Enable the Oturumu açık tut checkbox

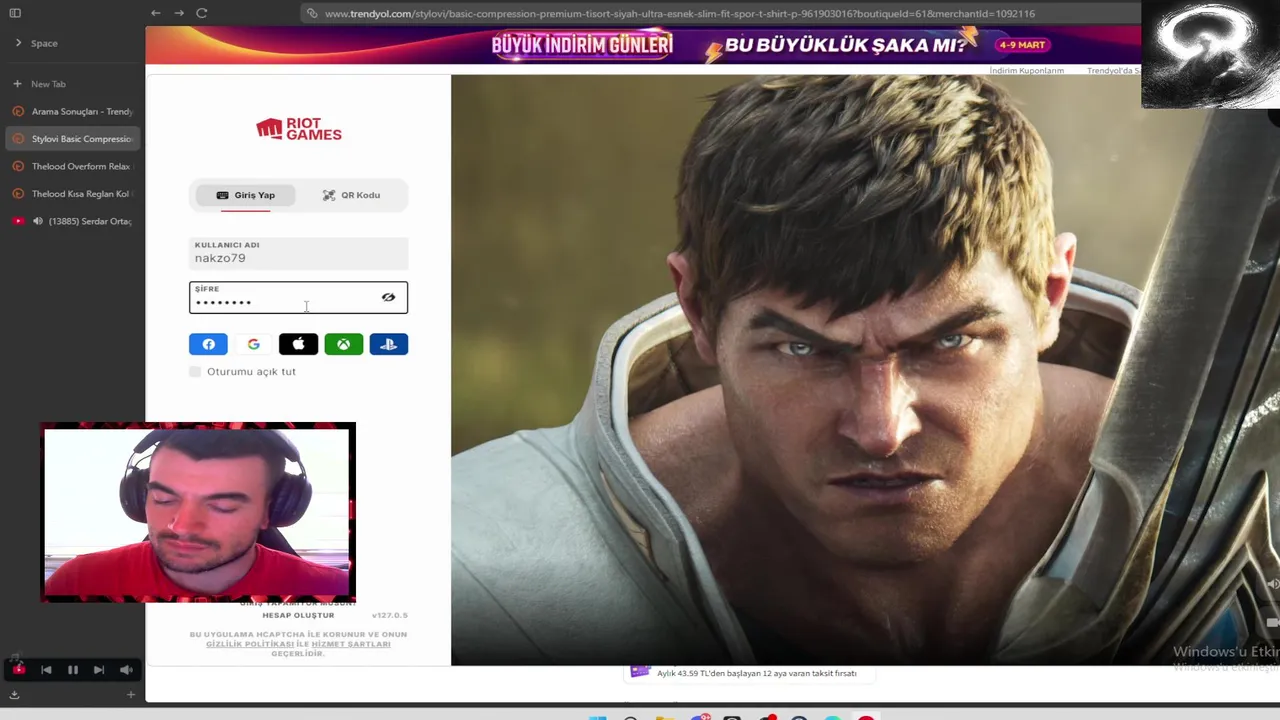195,371
